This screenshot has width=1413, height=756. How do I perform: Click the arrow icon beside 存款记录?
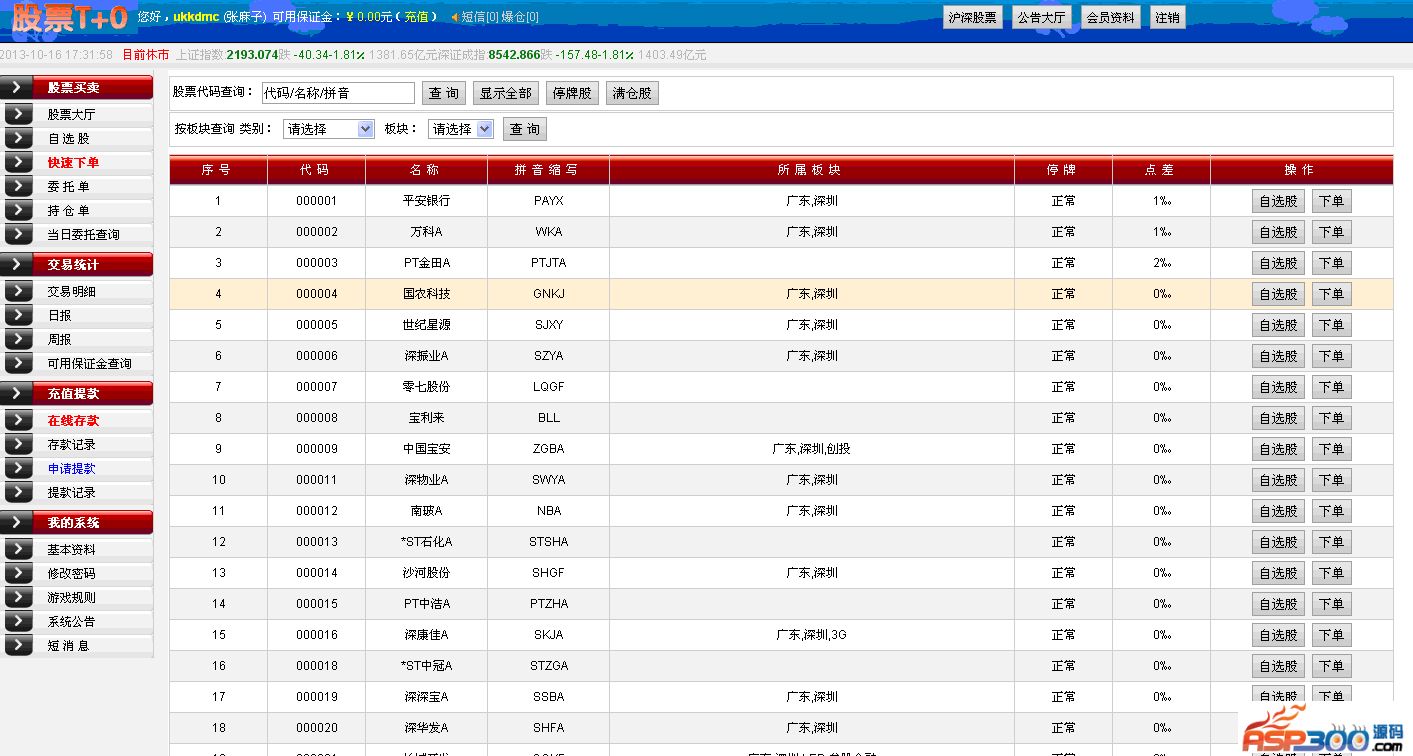pos(18,444)
